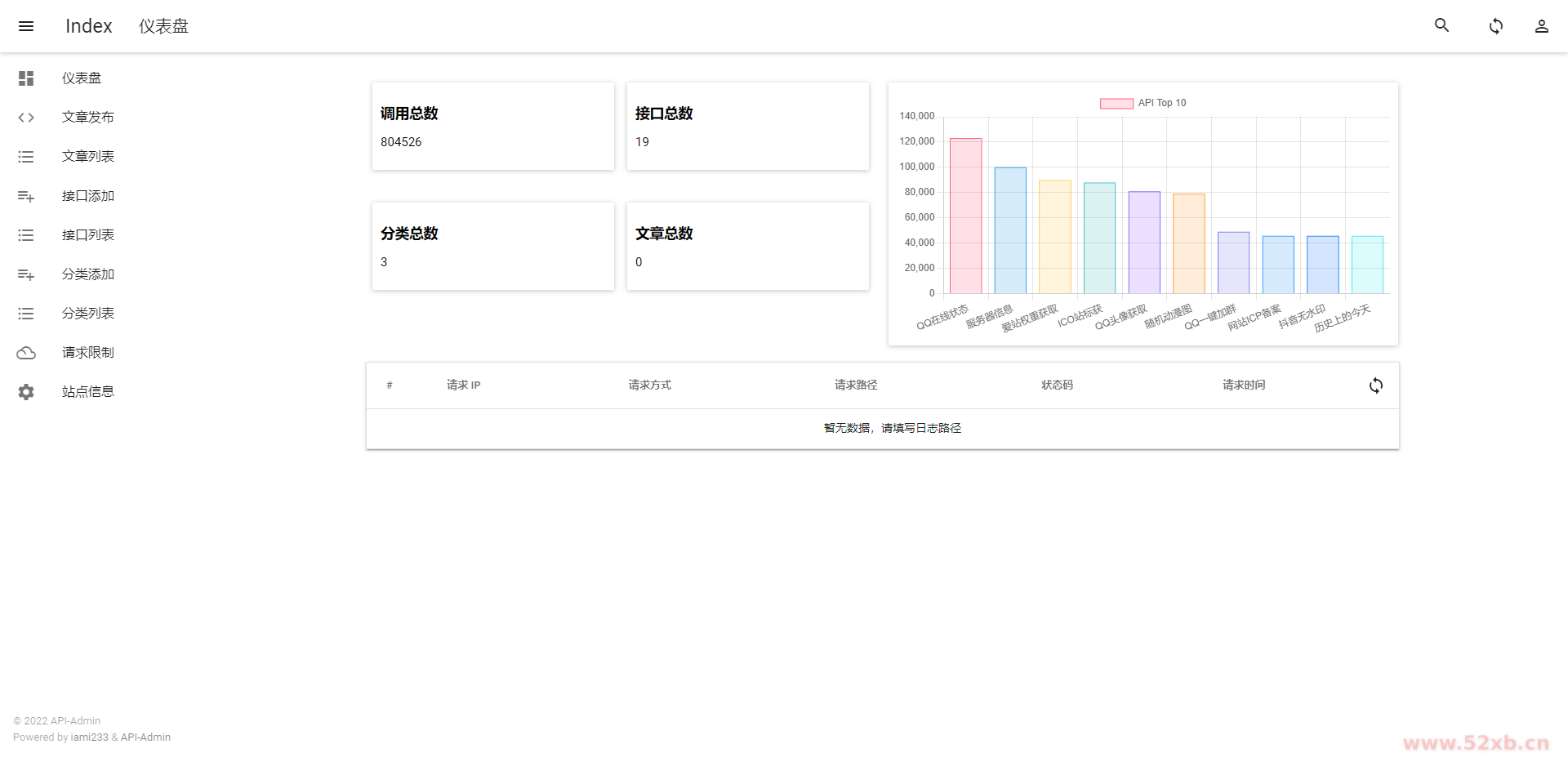Click the Index title in header
1568x762 pixels.
tap(88, 26)
